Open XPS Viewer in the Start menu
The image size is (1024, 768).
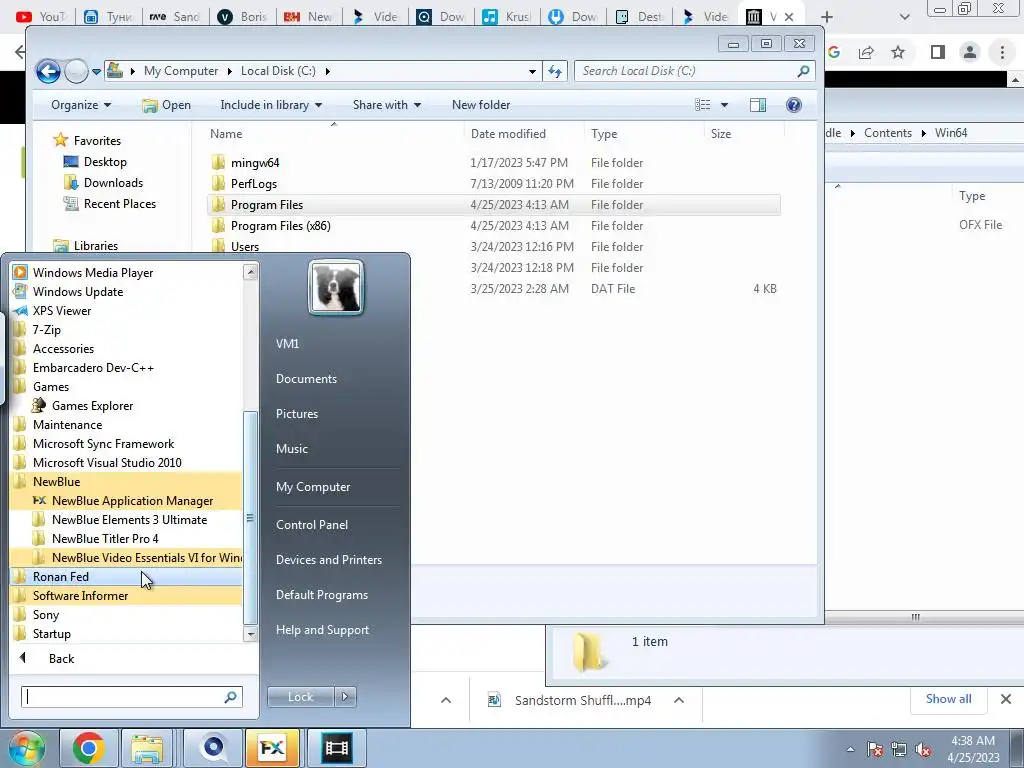[62, 310]
